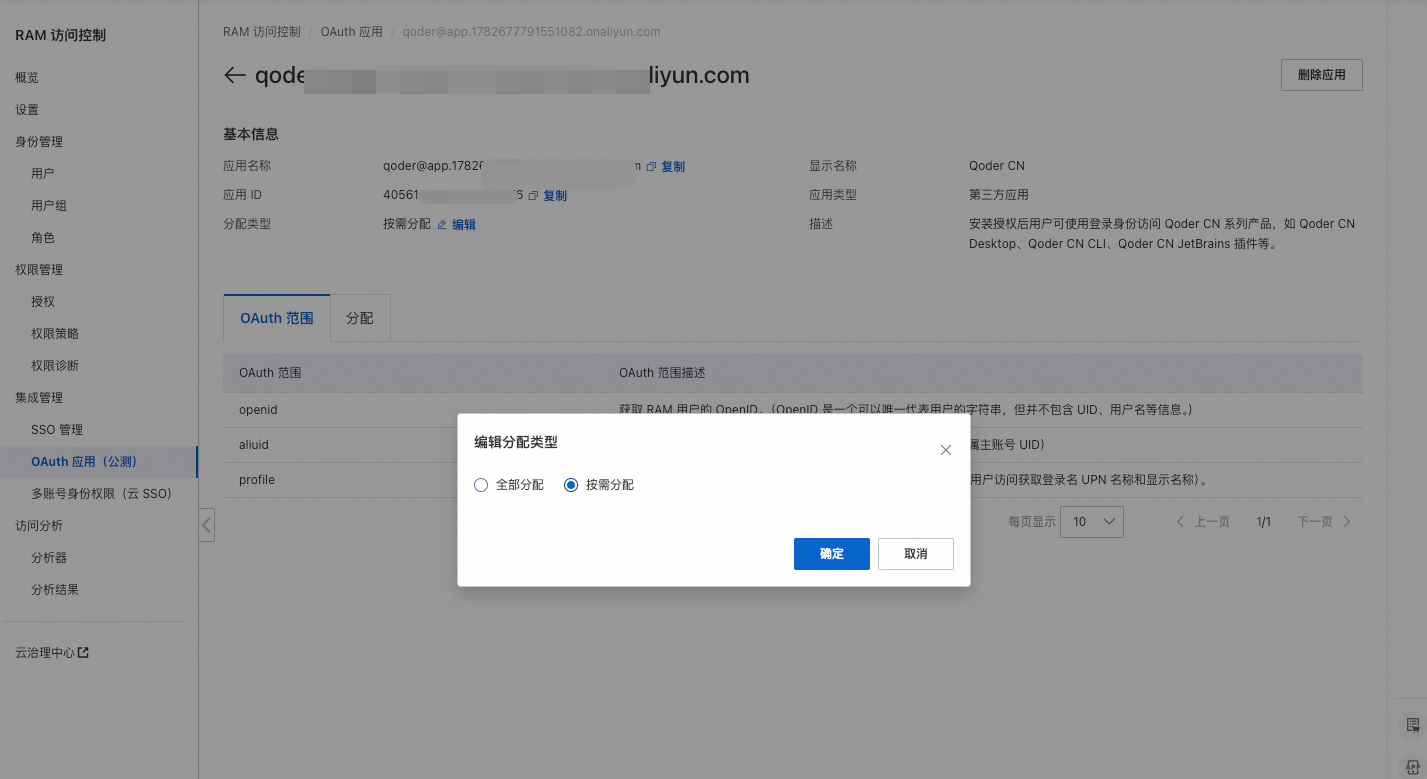The image size is (1427, 779).
Task: Collapse the sidebar using the arrow handle
Action: pos(207,525)
